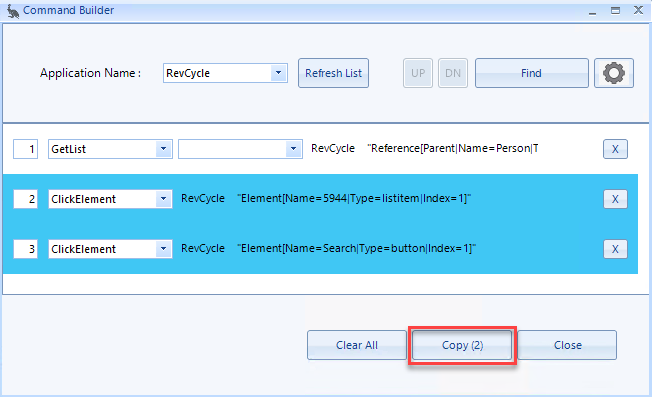Image resolution: width=652 pixels, height=397 pixels.
Task: Select the row number 3 field
Action: pos(25,249)
